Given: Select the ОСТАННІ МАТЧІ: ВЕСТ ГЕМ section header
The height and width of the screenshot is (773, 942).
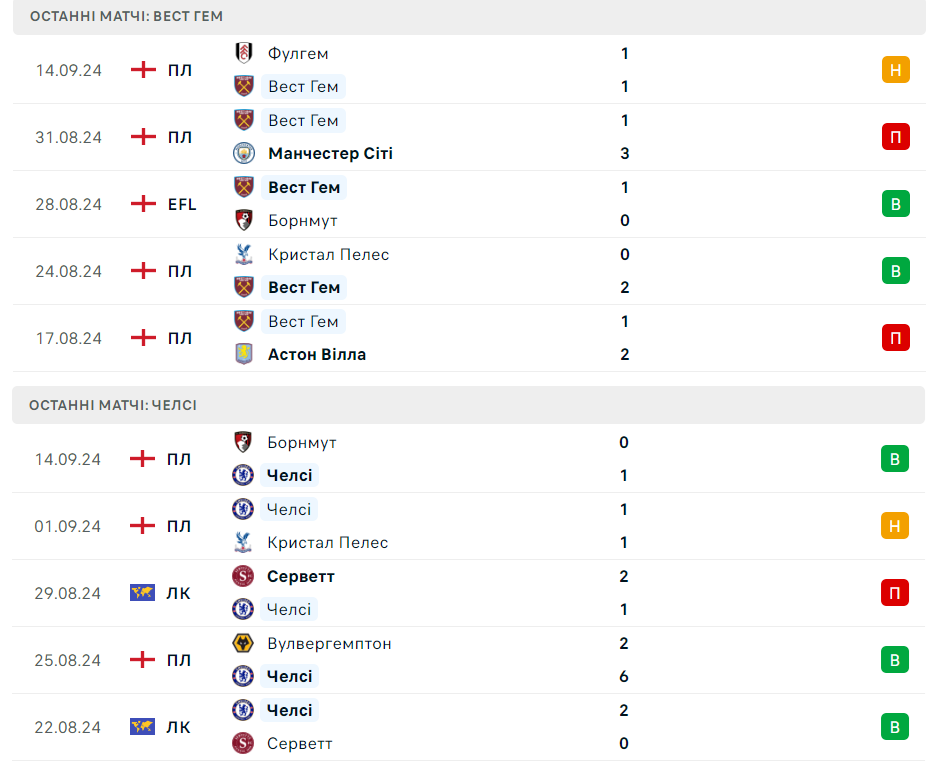Looking at the screenshot, I should click(469, 16).
